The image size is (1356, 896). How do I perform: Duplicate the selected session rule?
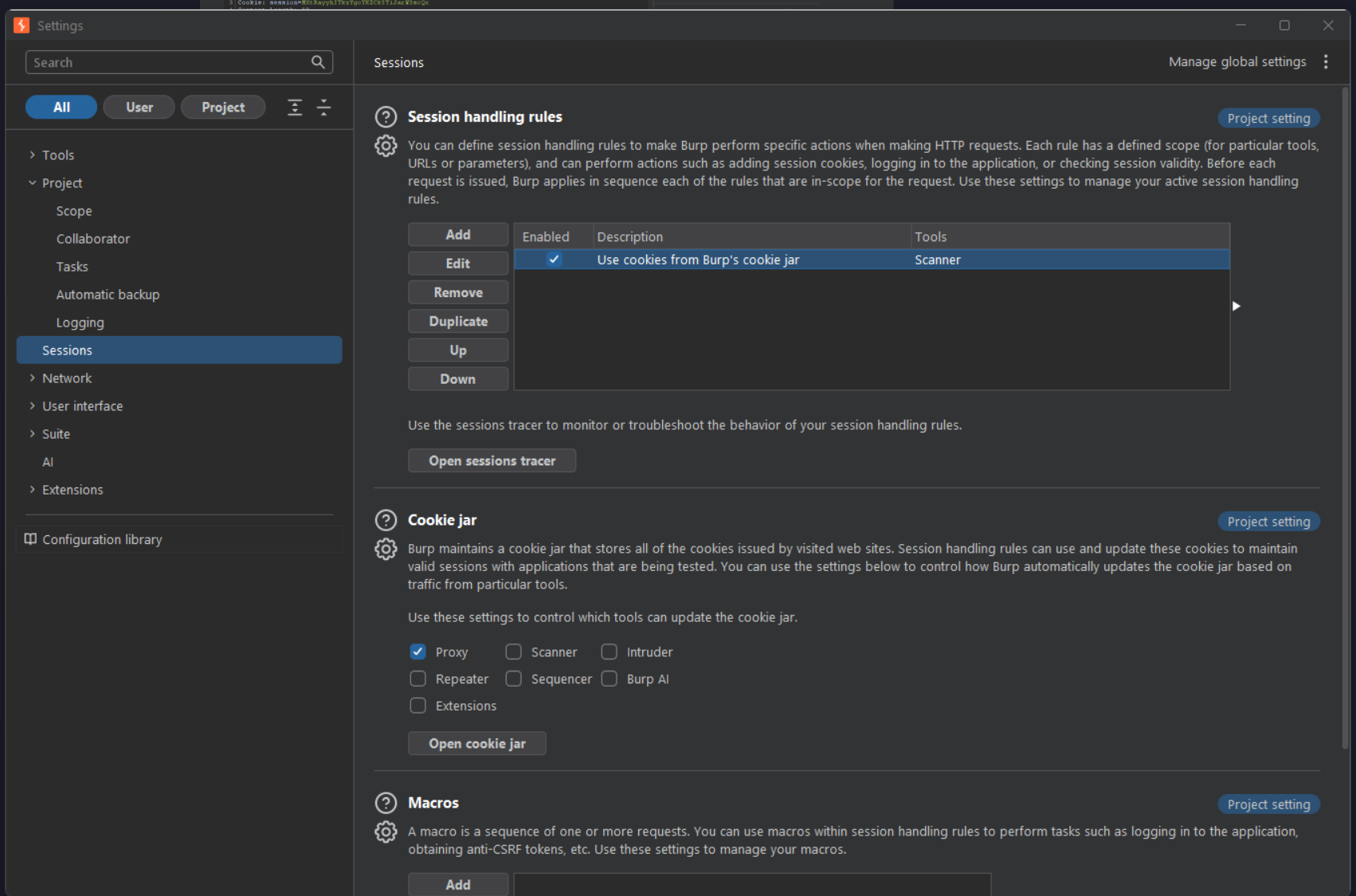coord(458,322)
